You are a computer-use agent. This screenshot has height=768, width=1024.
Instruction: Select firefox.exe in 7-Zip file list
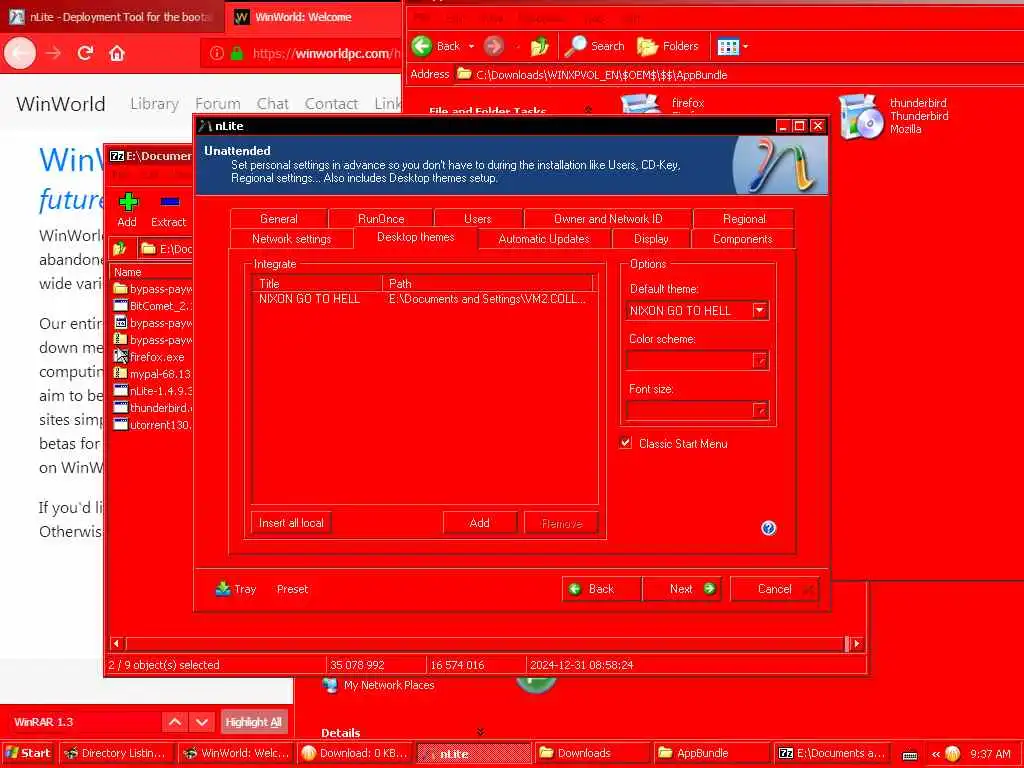(157, 357)
